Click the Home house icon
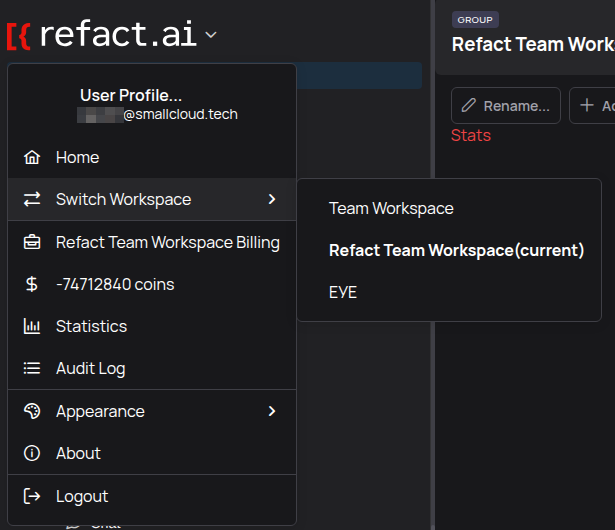The width and height of the screenshot is (615, 530). pyautogui.click(x=32, y=157)
